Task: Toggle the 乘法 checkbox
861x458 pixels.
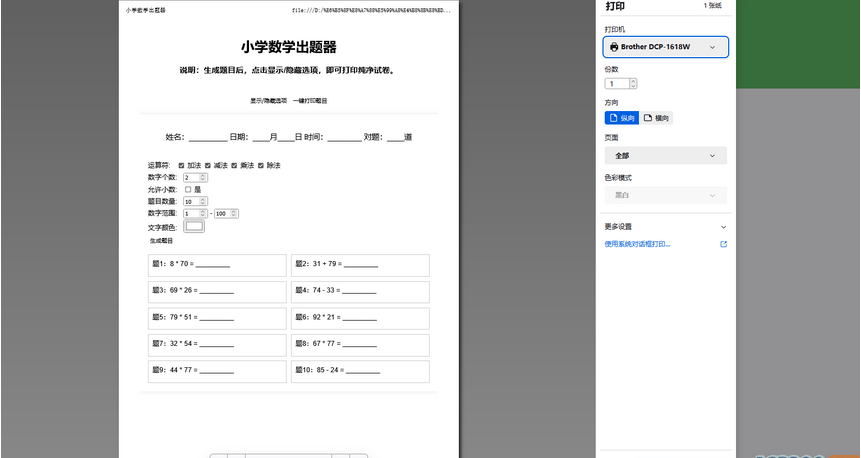Action: click(x=234, y=165)
